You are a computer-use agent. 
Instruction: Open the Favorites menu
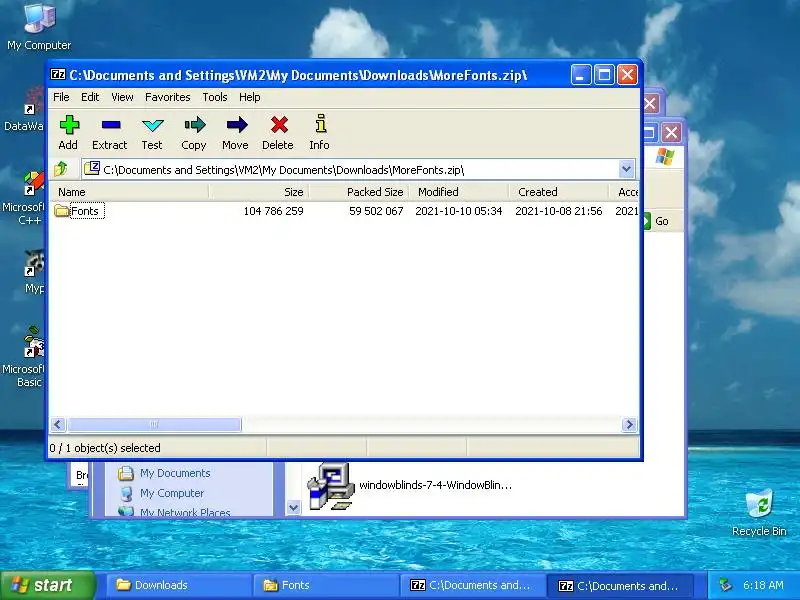pyautogui.click(x=168, y=97)
